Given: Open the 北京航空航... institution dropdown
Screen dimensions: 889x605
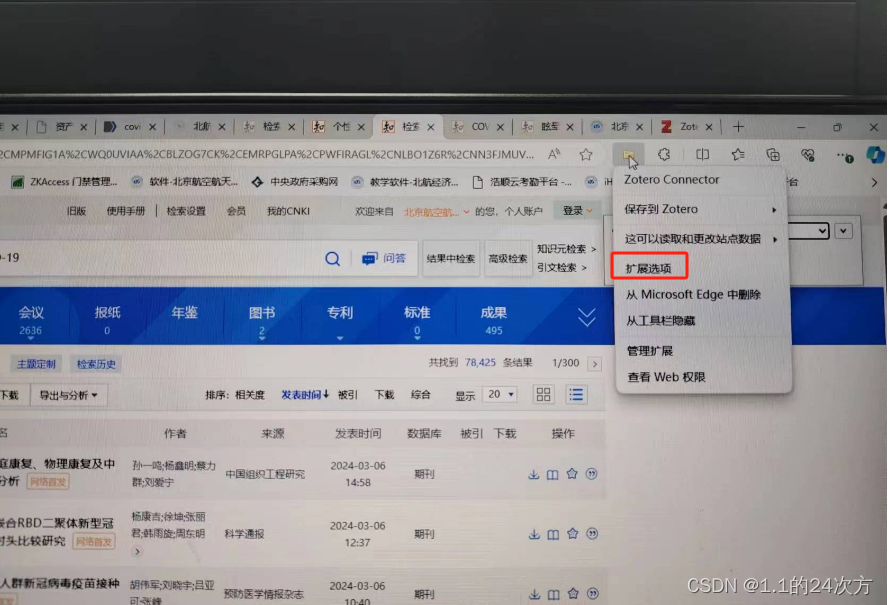Looking at the screenshot, I should pos(437,212).
